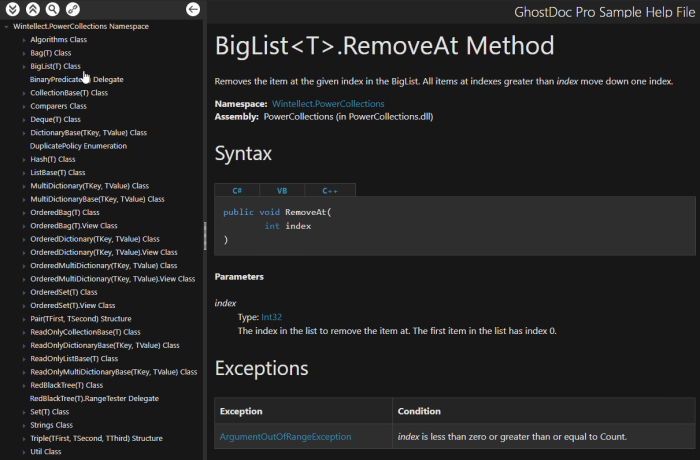Click the BigList<T>.RemoveAt Method heading
700x460 pixels.
click(x=384, y=46)
